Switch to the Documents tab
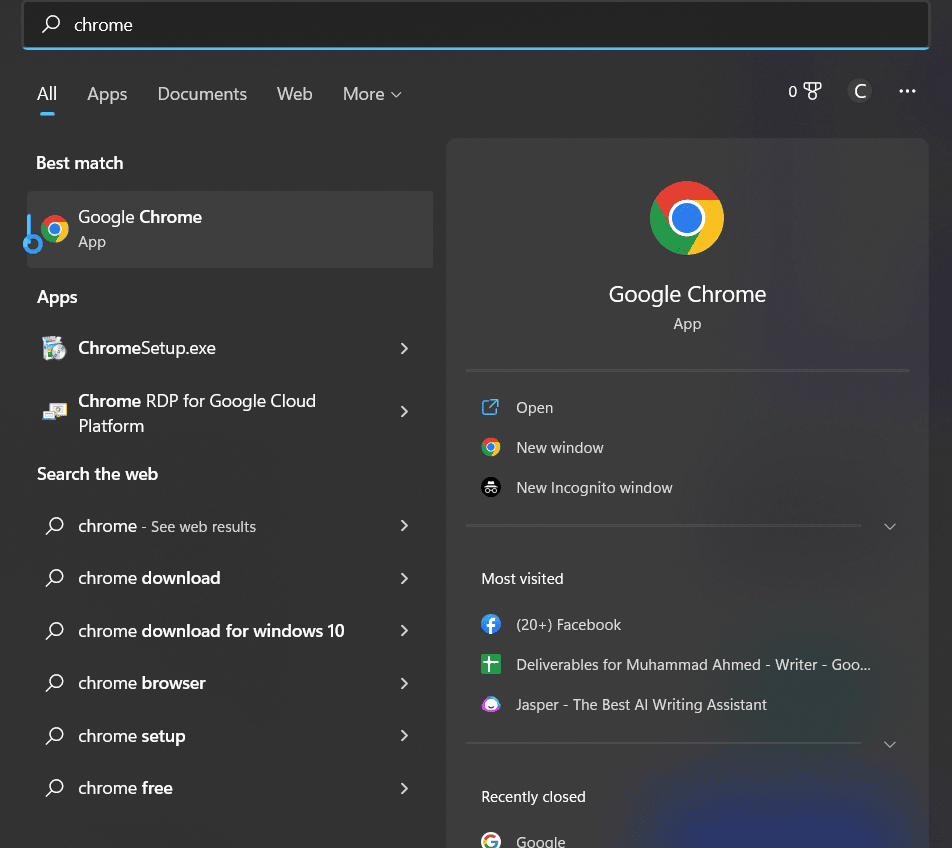The image size is (952, 848). (x=202, y=94)
